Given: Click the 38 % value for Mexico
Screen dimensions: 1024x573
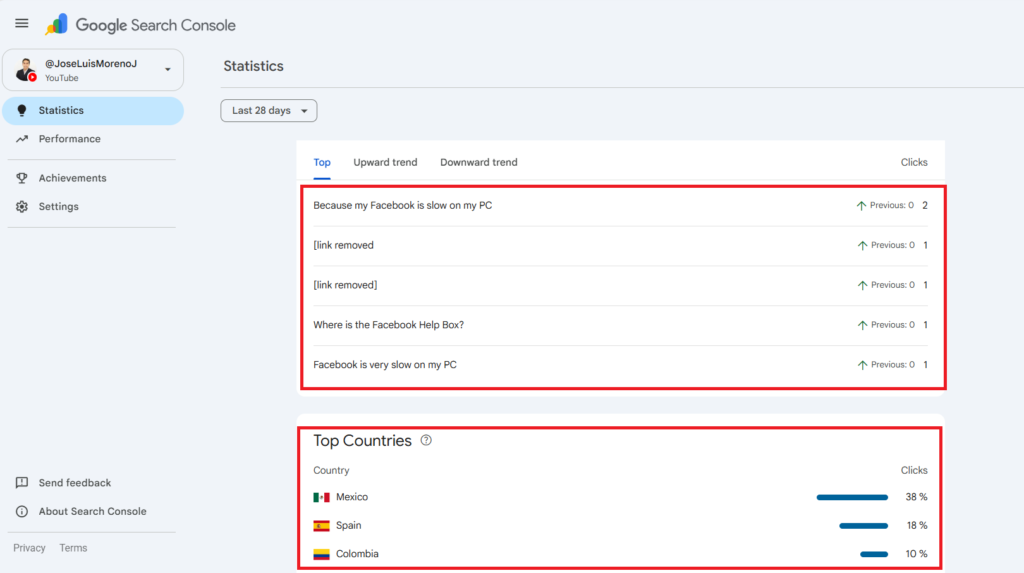Looking at the screenshot, I should pyautogui.click(x=916, y=497).
